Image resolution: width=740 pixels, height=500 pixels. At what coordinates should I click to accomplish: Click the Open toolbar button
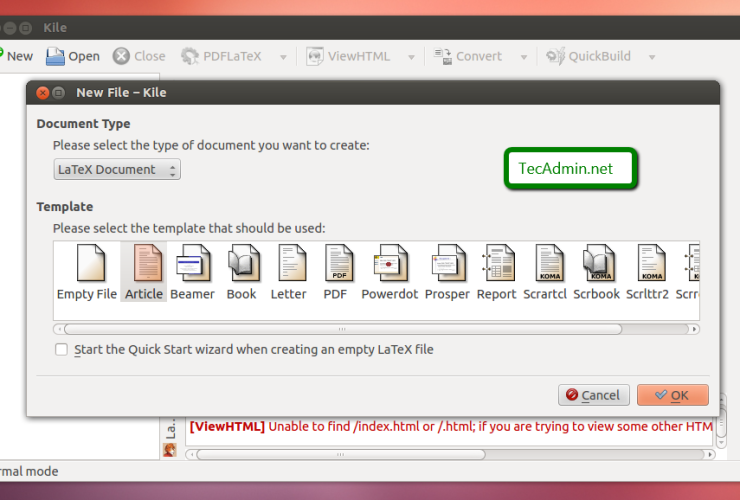point(73,56)
